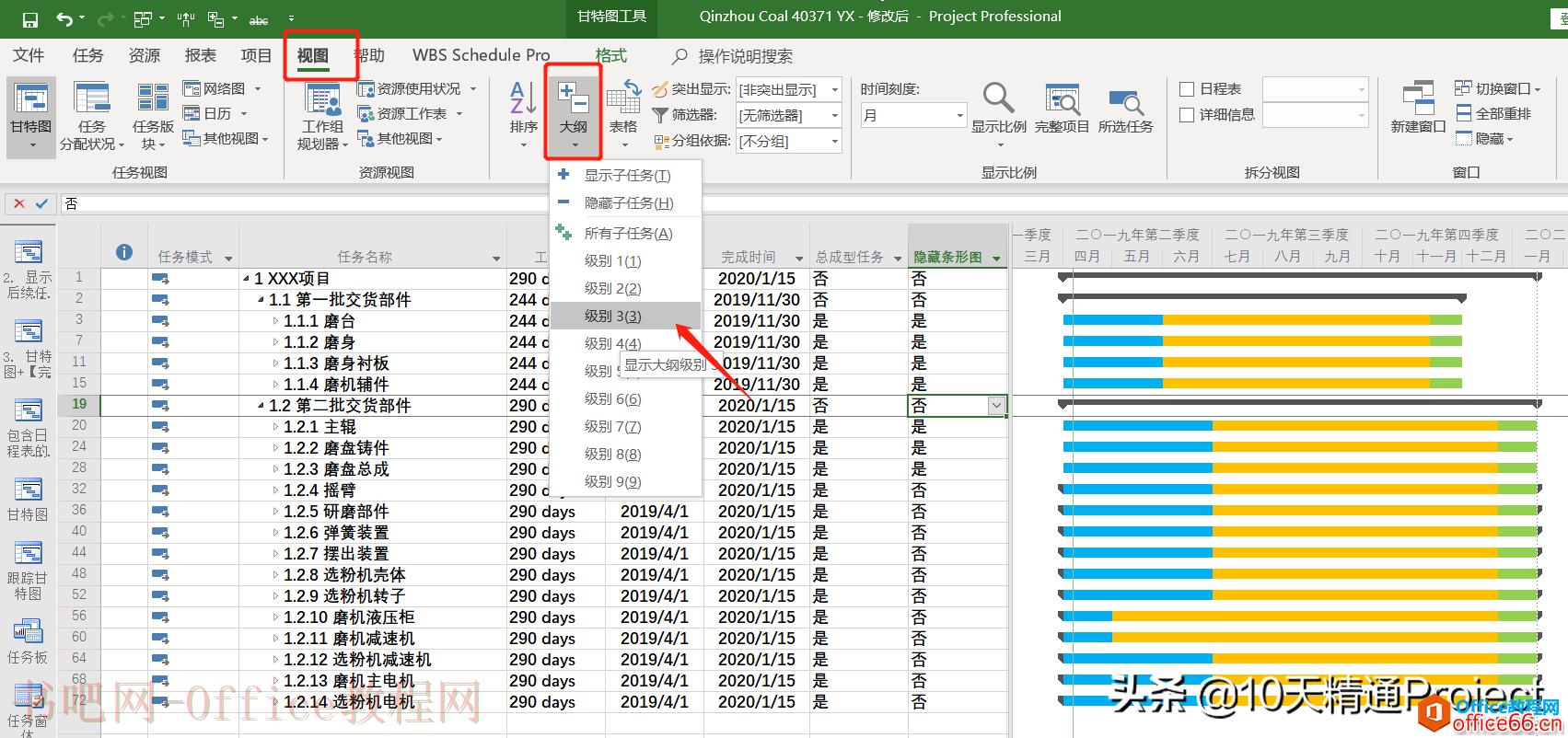This screenshot has height=738, width=1568.
Task: Switch to the 格式 (Format) ribbon tab
Action: [610, 55]
